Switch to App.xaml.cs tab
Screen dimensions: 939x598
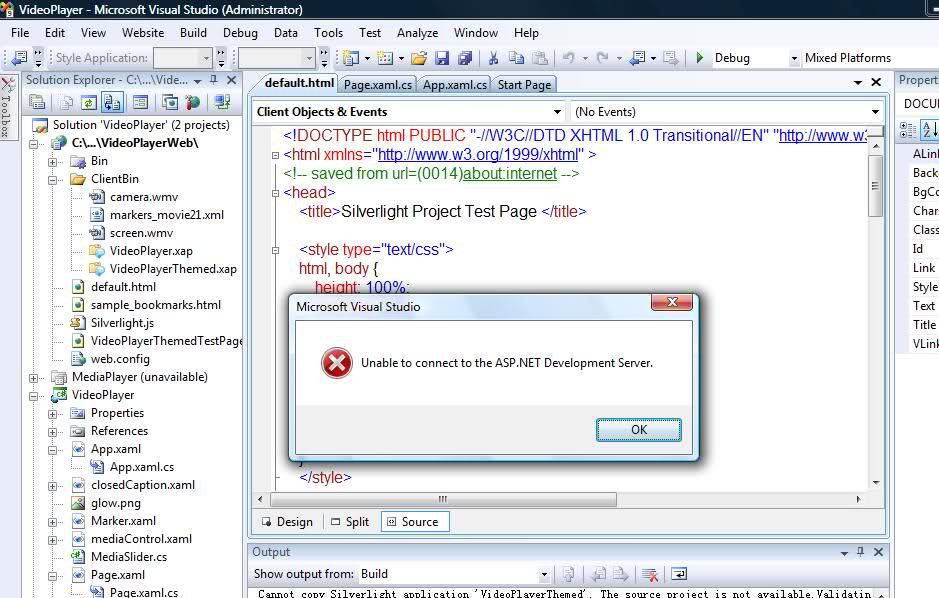455,84
